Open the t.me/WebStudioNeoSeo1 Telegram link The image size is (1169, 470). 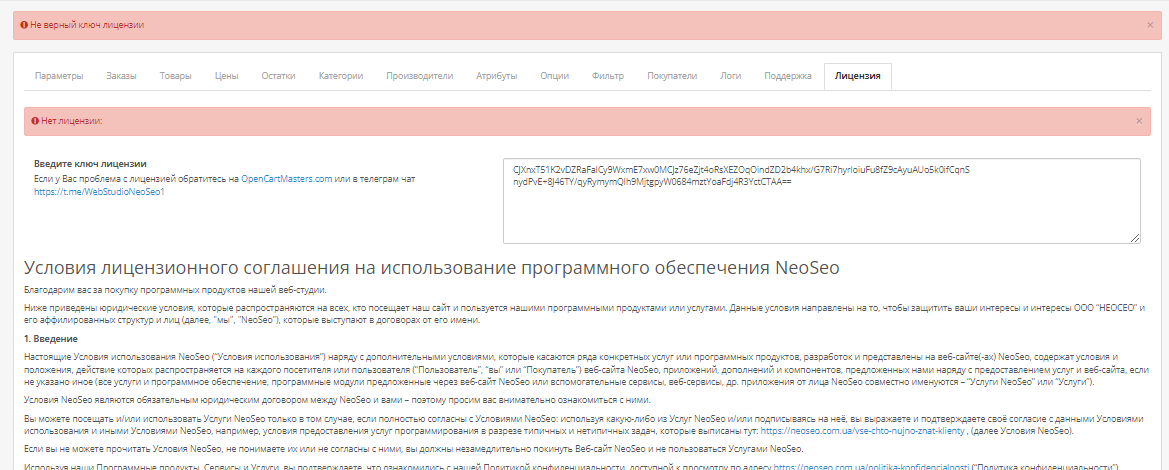[x=99, y=192]
